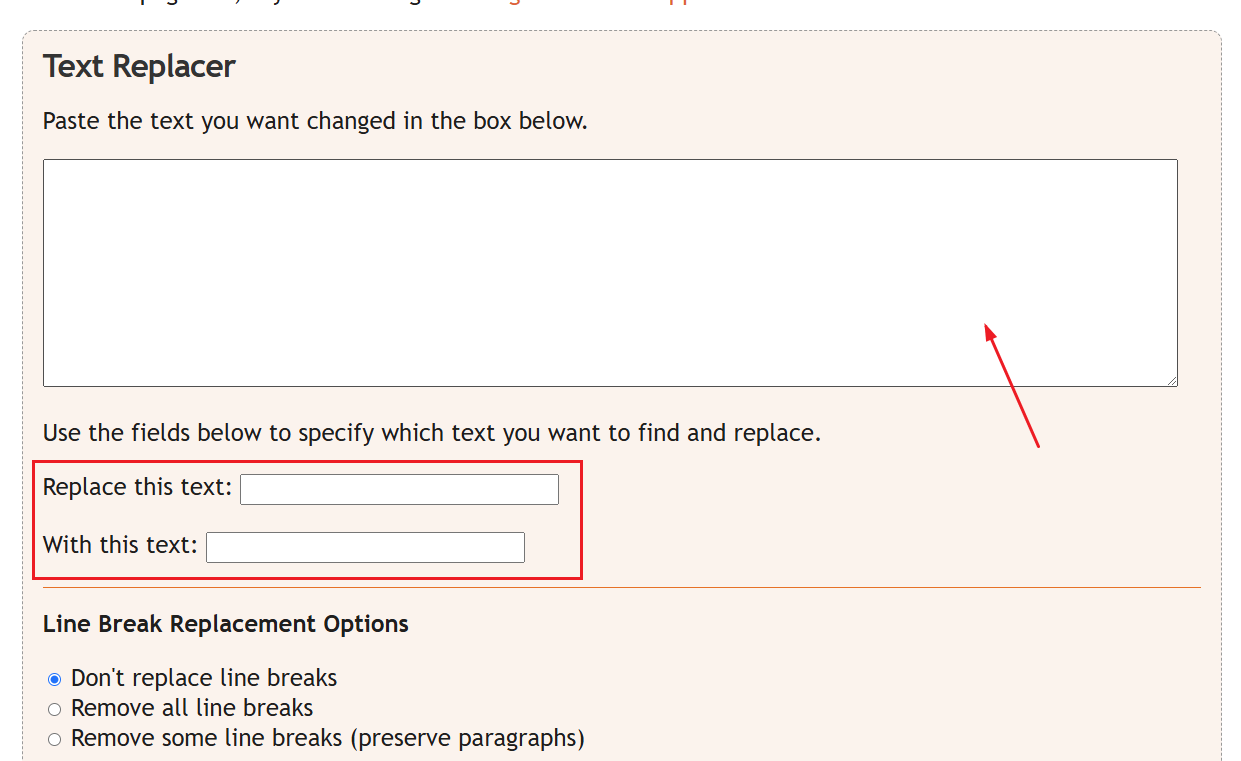Click the "With this text:" label
This screenshot has width=1241, height=761.
pos(120,546)
